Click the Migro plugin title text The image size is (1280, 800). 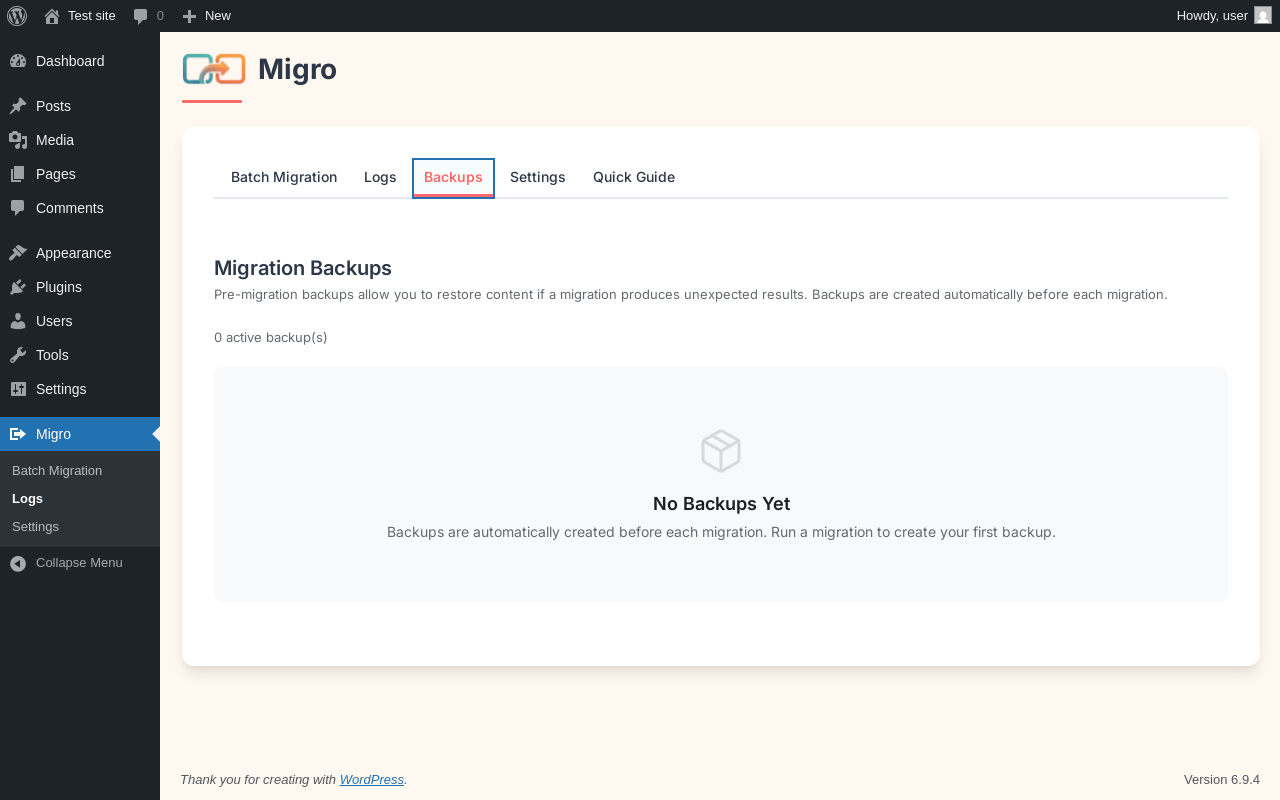coord(297,69)
